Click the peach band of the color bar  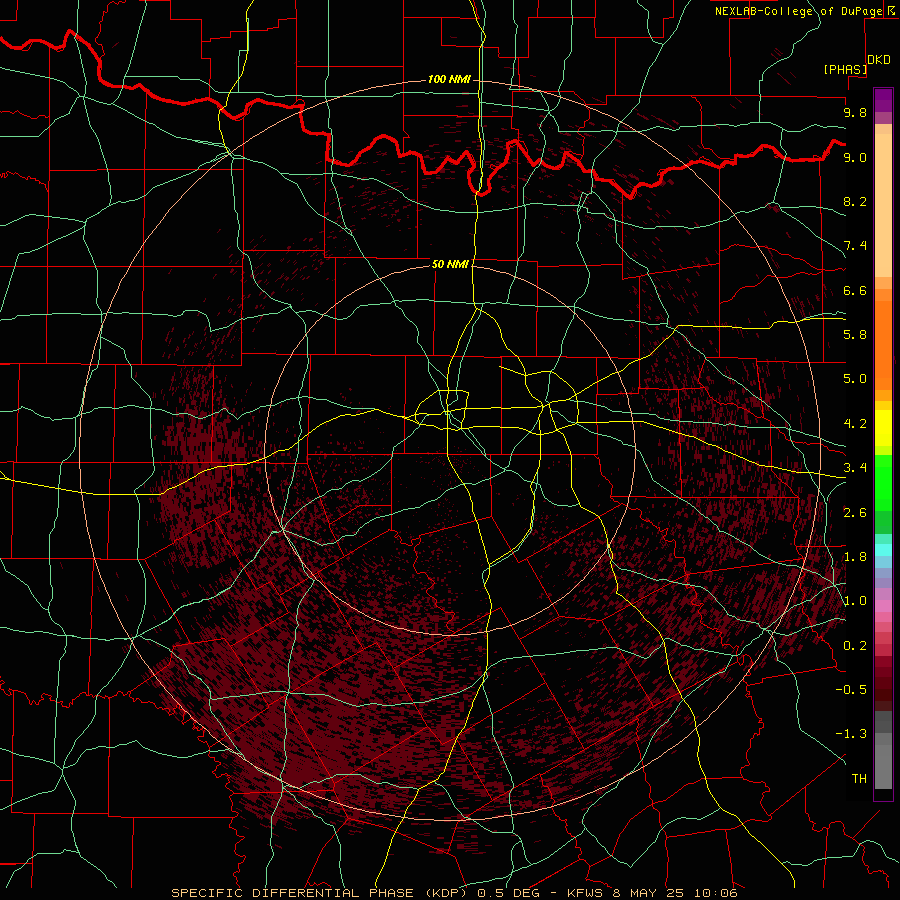[x=883, y=205]
